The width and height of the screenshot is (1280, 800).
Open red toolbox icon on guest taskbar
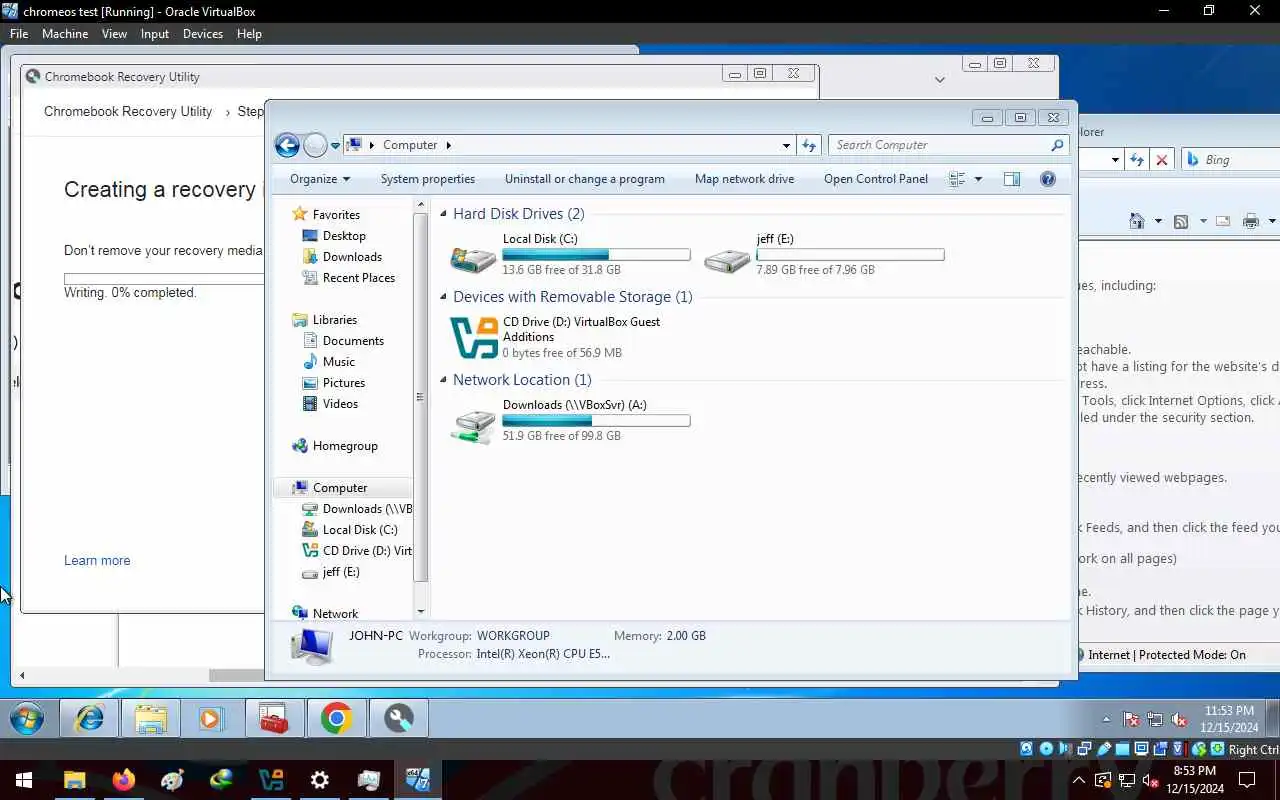point(274,718)
